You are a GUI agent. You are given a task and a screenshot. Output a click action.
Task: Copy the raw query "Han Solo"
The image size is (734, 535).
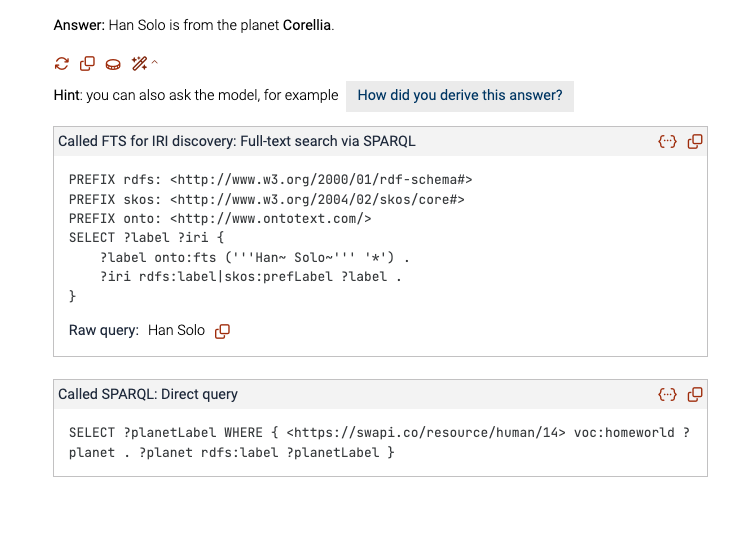222,331
